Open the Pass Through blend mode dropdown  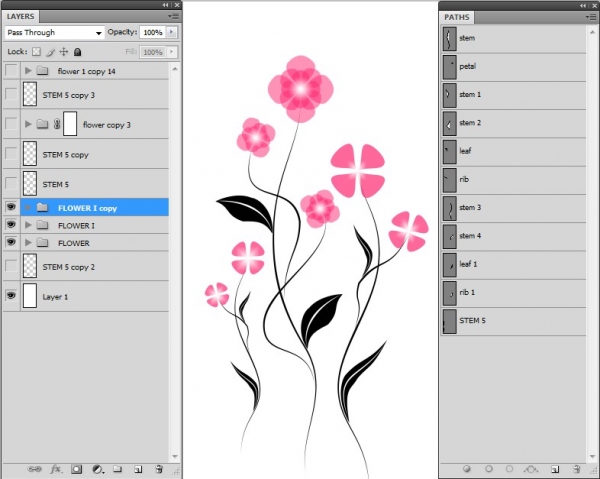(x=55, y=33)
